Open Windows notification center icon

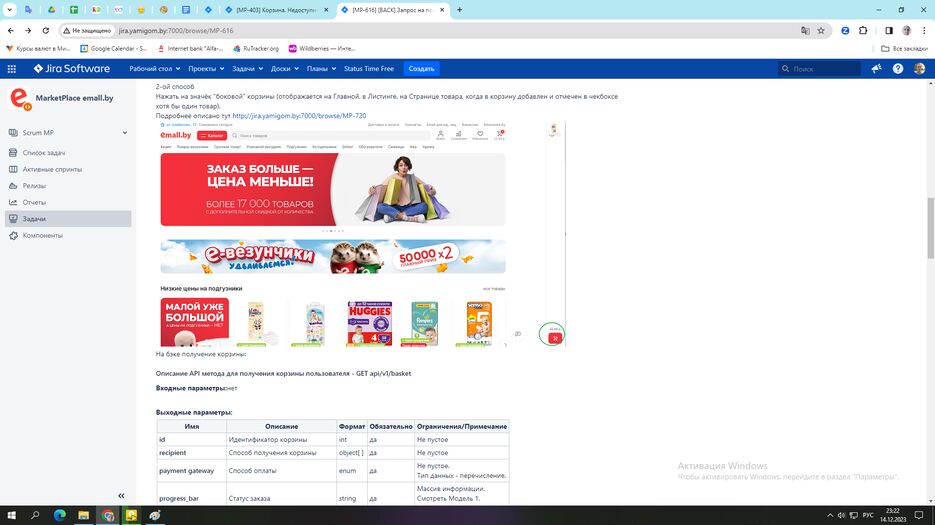click(919, 515)
